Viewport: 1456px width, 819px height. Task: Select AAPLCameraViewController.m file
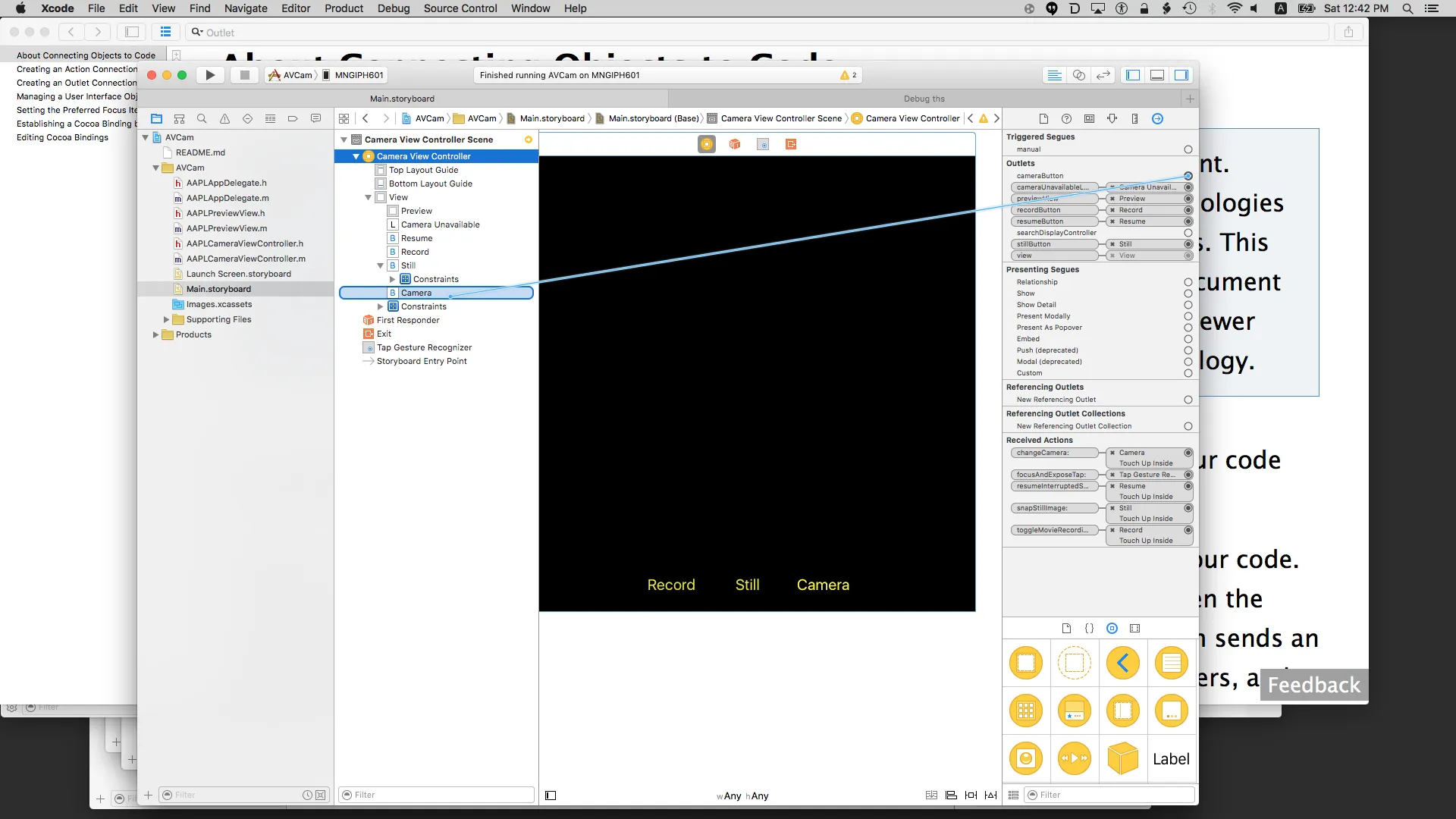[x=246, y=259]
